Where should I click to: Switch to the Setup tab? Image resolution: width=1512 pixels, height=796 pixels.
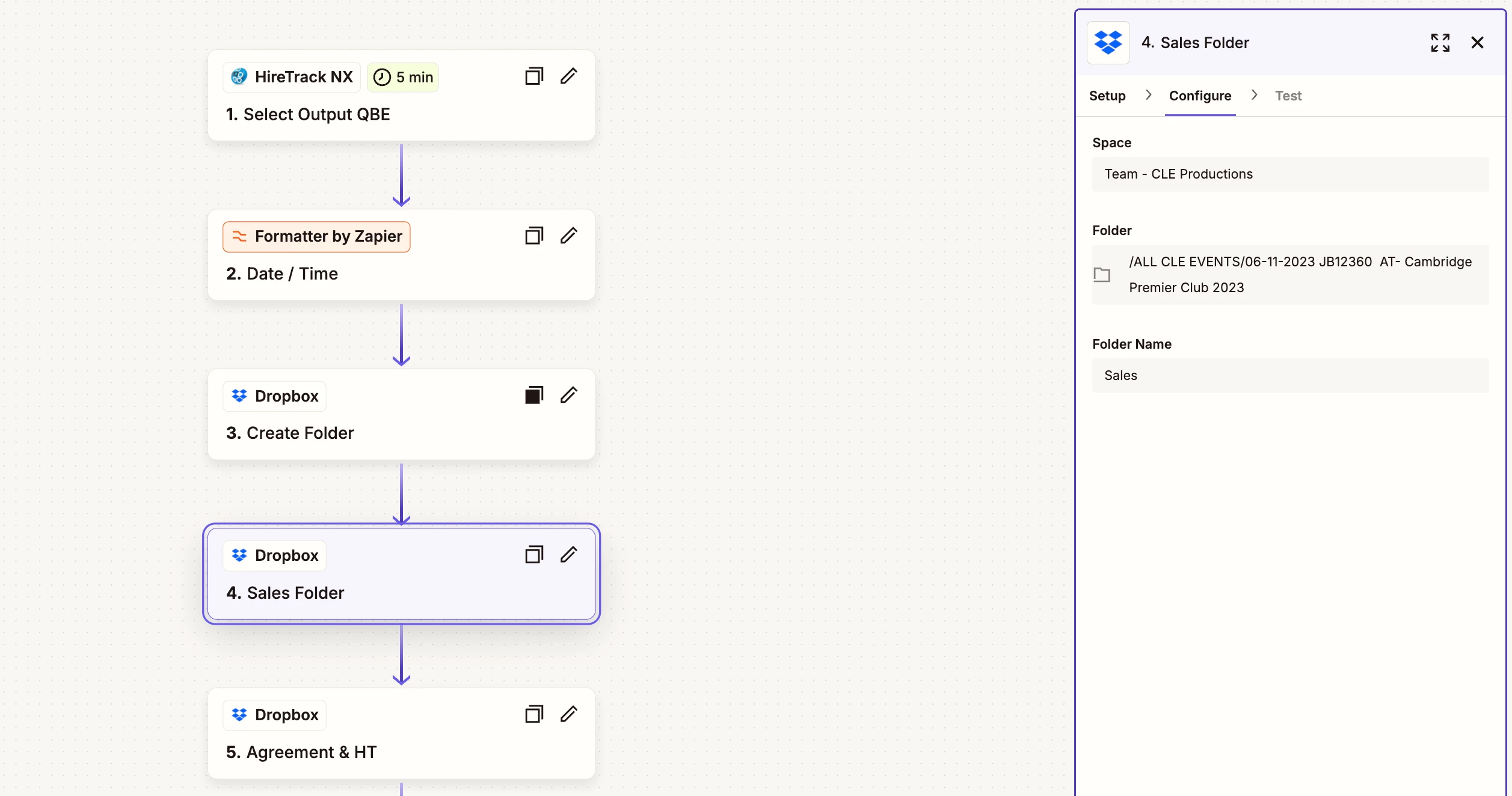tap(1107, 96)
